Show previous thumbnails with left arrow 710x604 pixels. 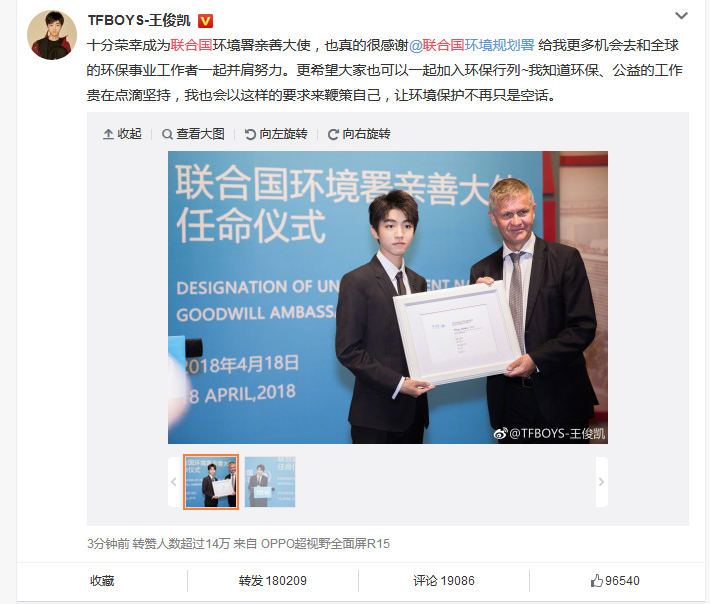[174, 482]
